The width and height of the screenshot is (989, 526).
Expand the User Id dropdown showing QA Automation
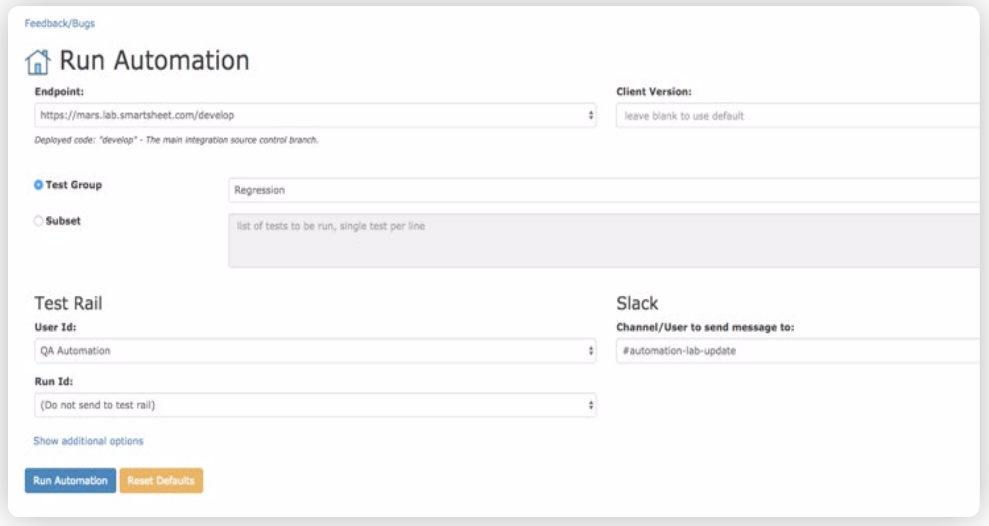pos(315,351)
